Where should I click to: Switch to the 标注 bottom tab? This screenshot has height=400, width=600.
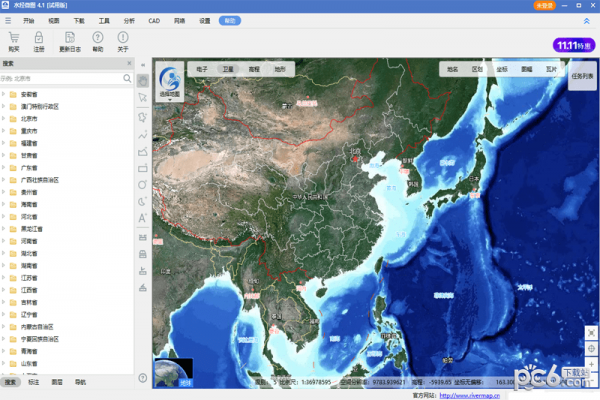(x=34, y=382)
